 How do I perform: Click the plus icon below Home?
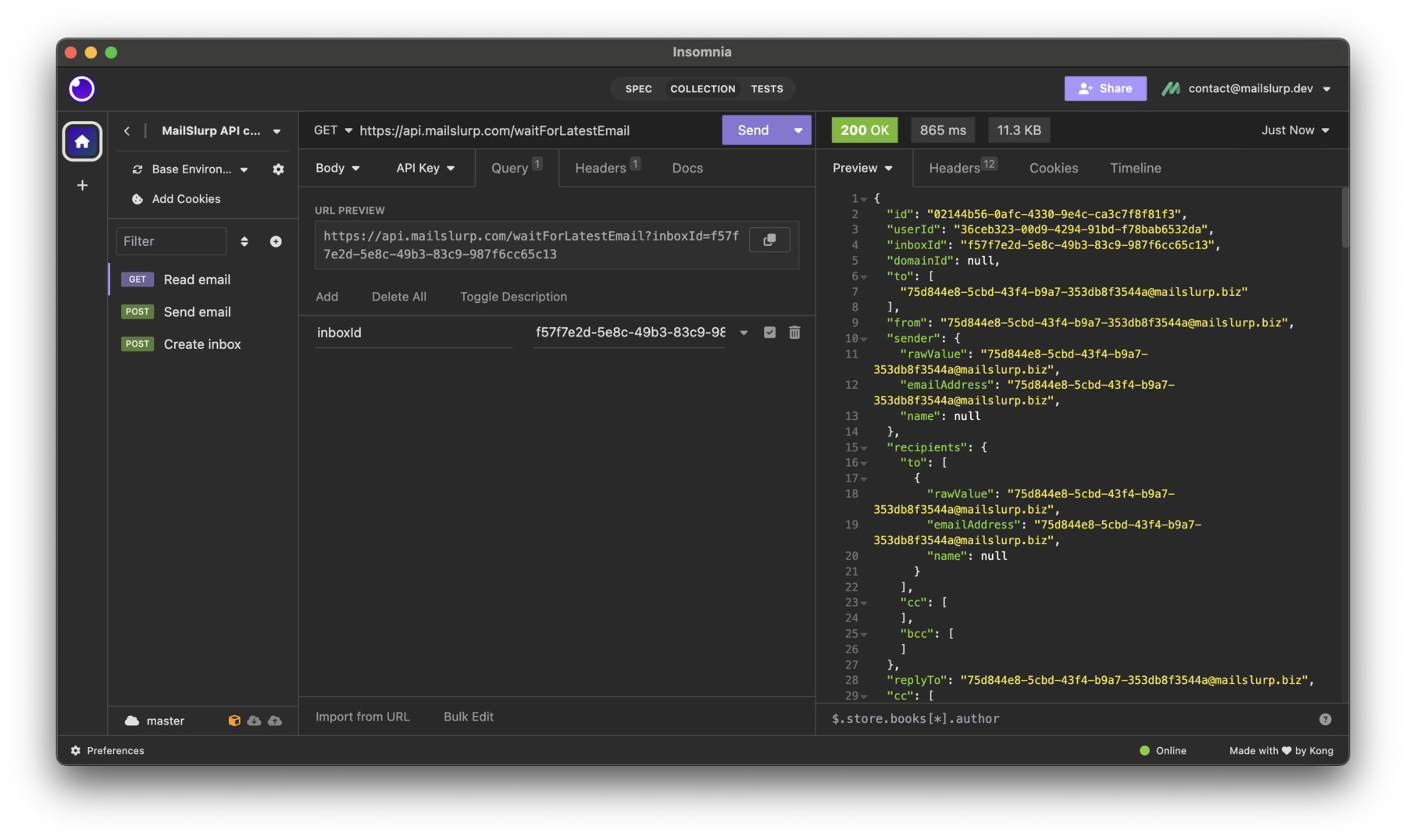click(x=82, y=185)
